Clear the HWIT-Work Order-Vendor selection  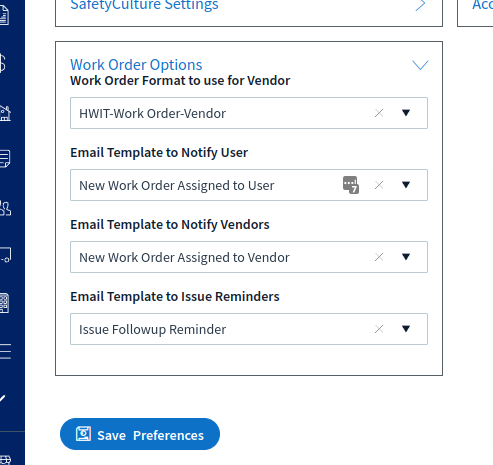[x=379, y=113]
